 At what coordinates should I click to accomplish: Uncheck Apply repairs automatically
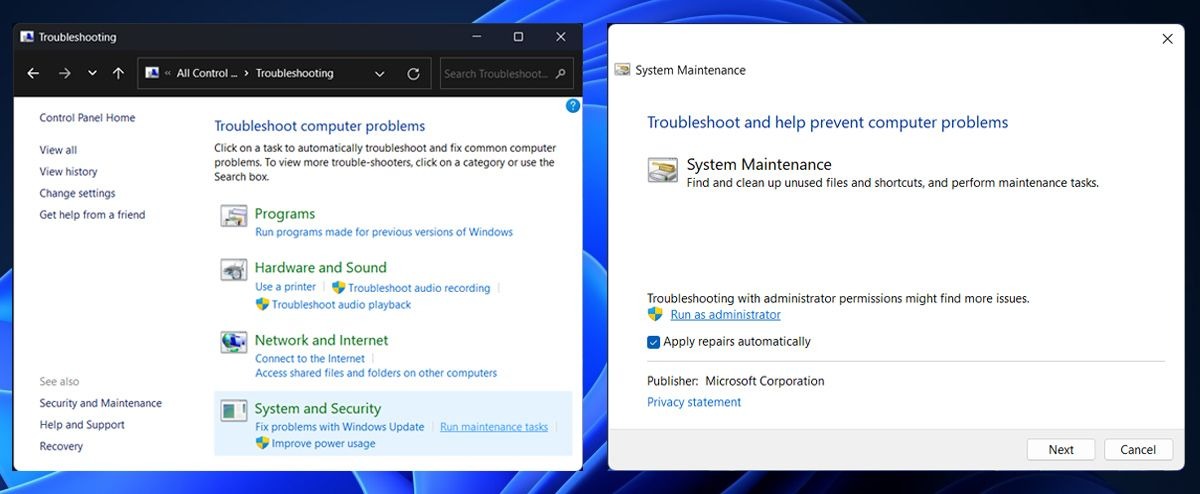click(653, 342)
